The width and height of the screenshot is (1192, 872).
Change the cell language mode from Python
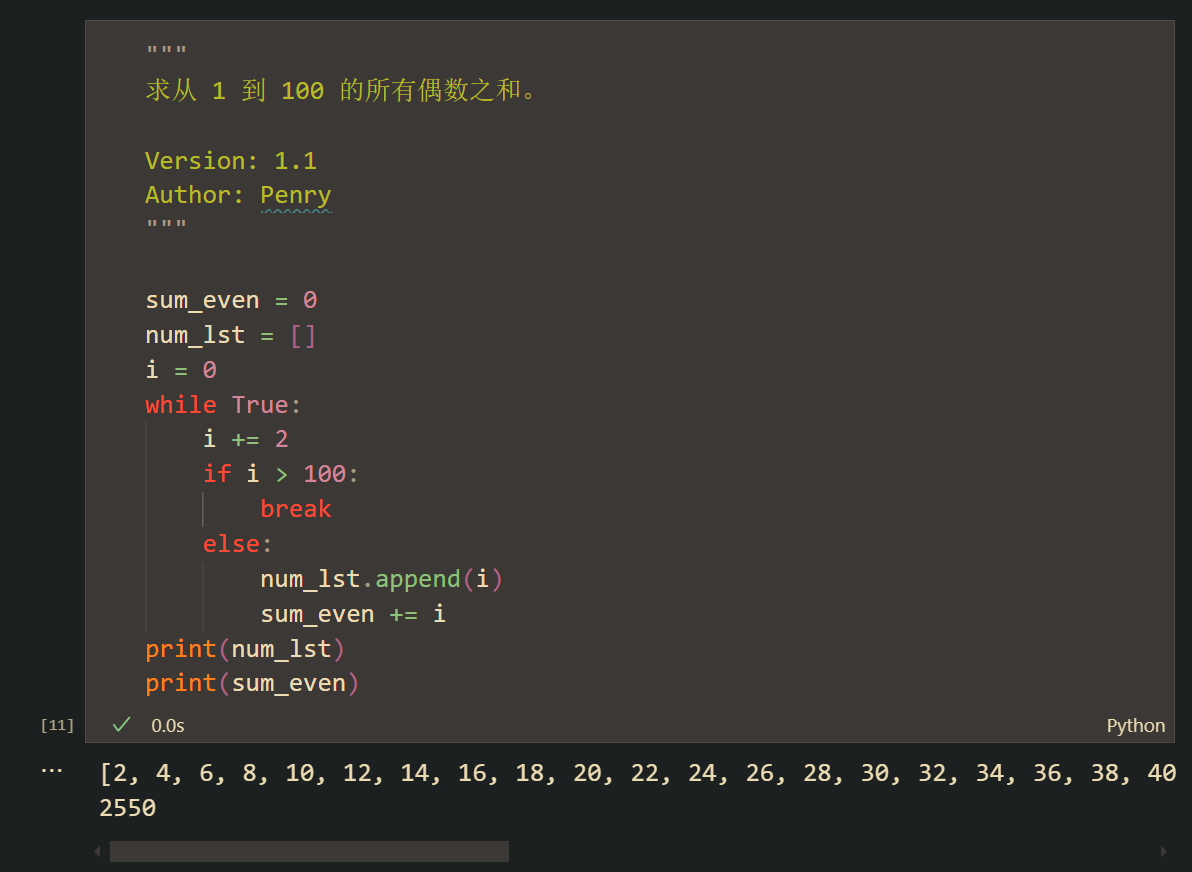(x=1135, y=726)
